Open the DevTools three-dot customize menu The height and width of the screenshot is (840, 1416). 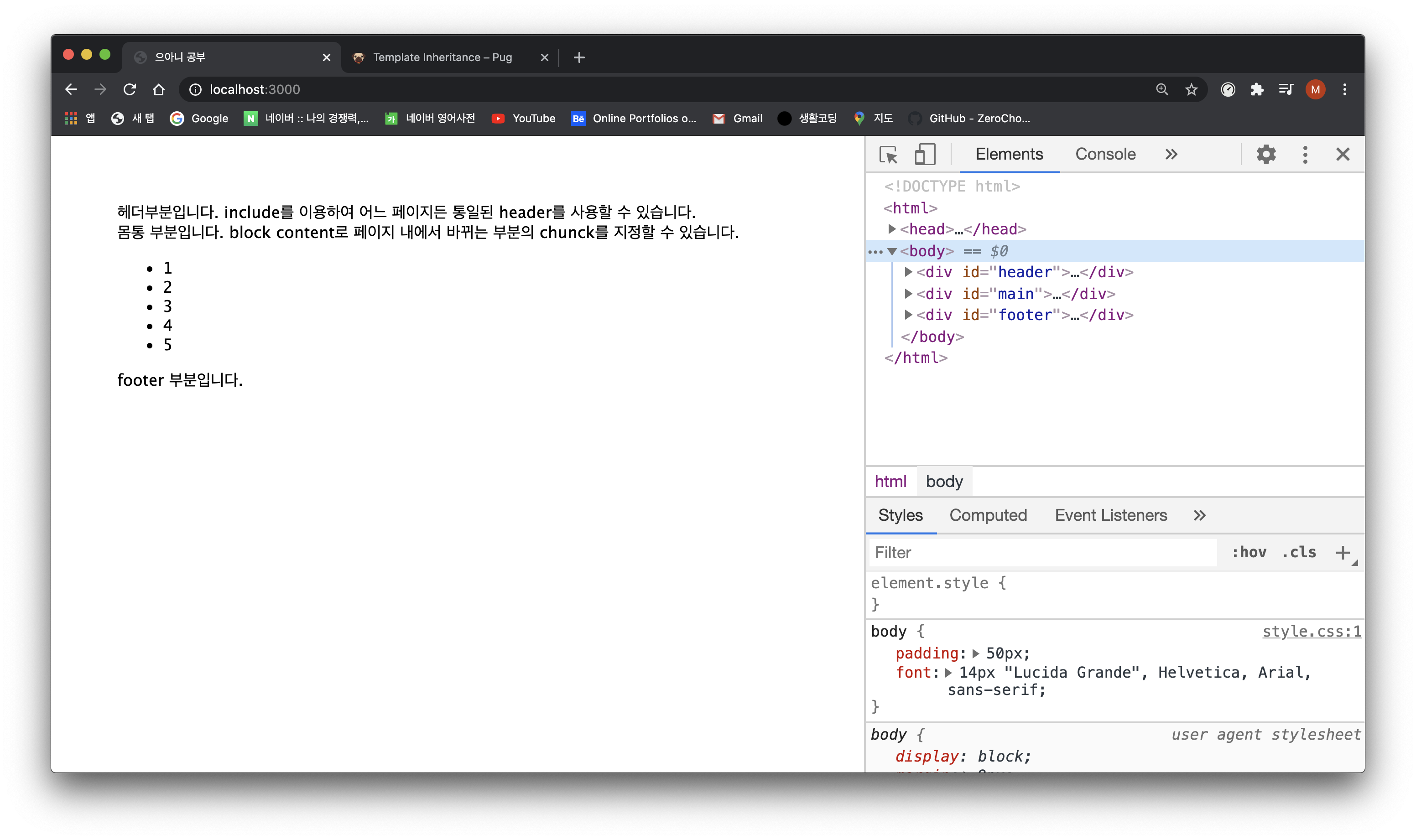tap(1305, 155)
